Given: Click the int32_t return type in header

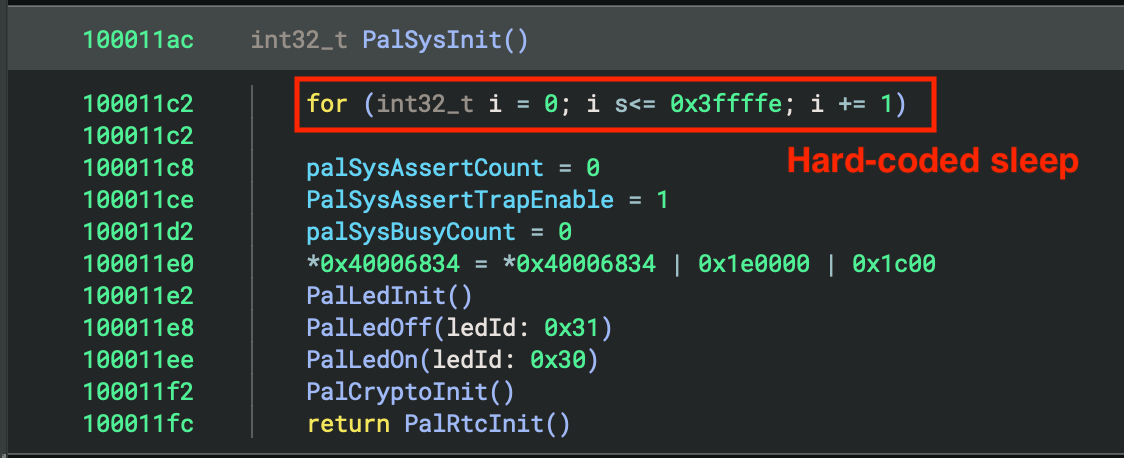Looking at the screenshot, I should coord(298,40).
